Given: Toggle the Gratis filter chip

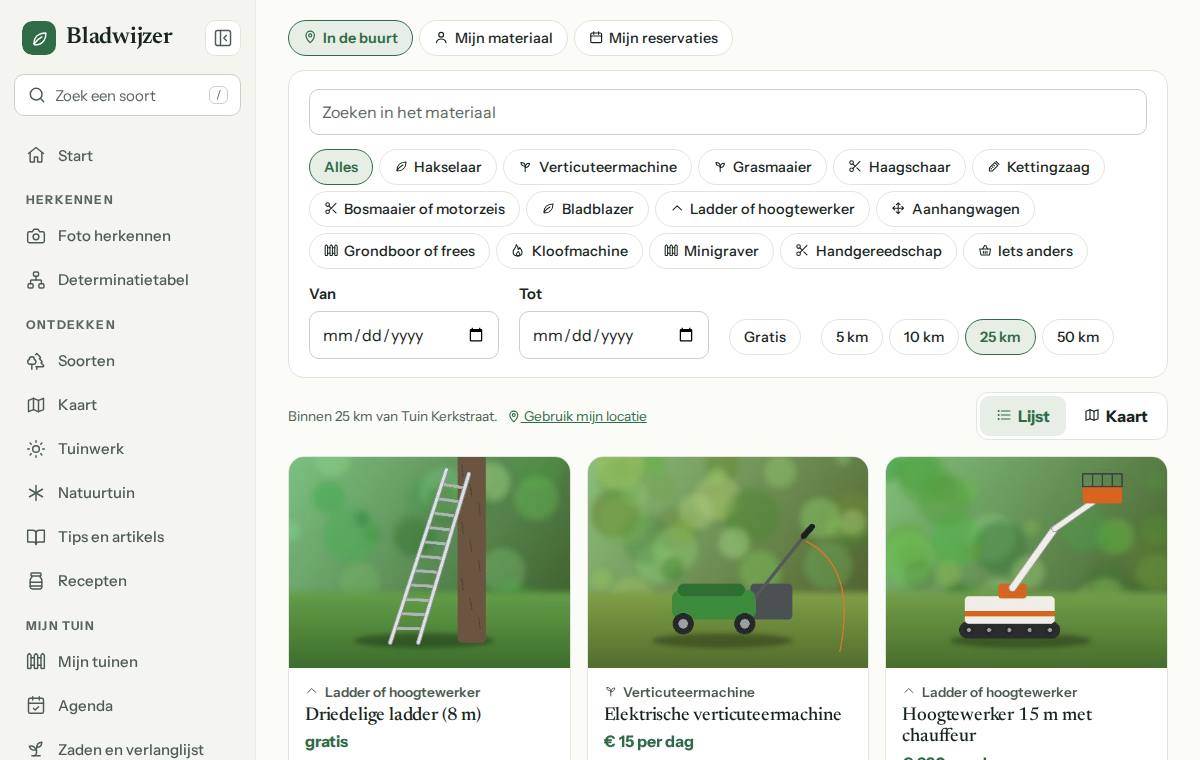Looking at the screenshot, I should pyautogui.click(x=765, y=337).
